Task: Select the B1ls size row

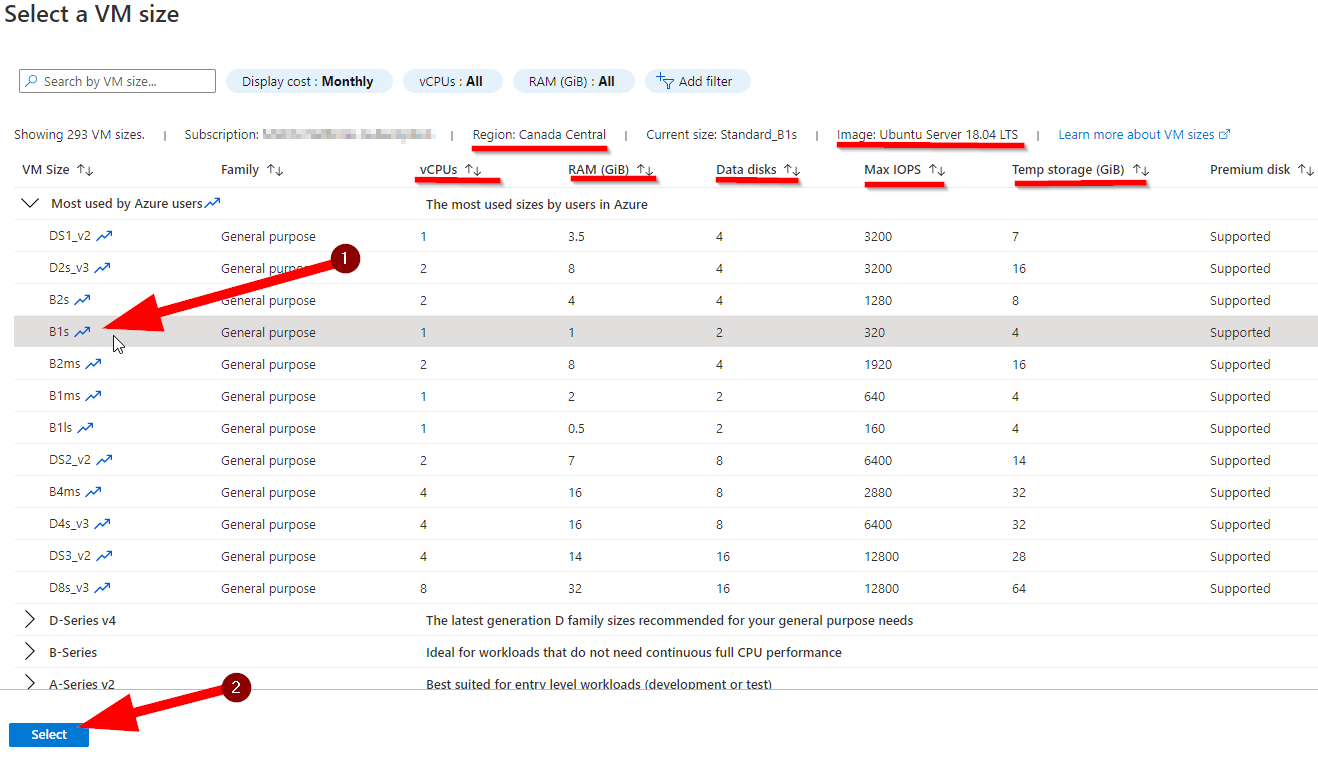Action: coord(666,428)
